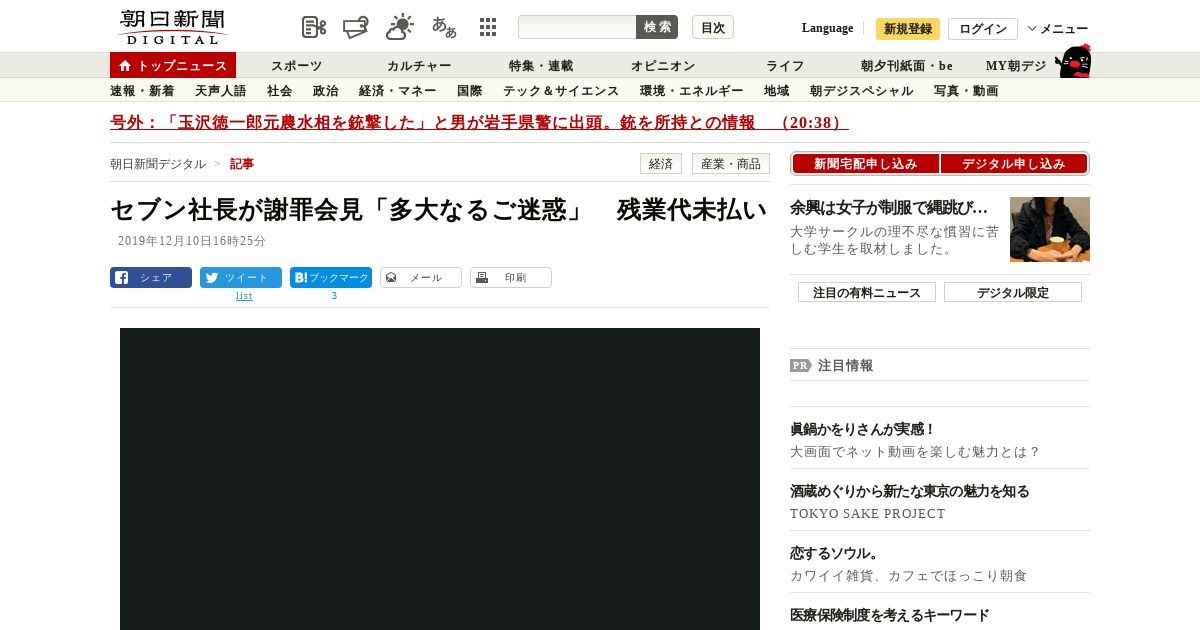Open the 余興は女子が制服で縄跳び article
The height and width of the screenshot is (630, 1200).
point(889,208)
